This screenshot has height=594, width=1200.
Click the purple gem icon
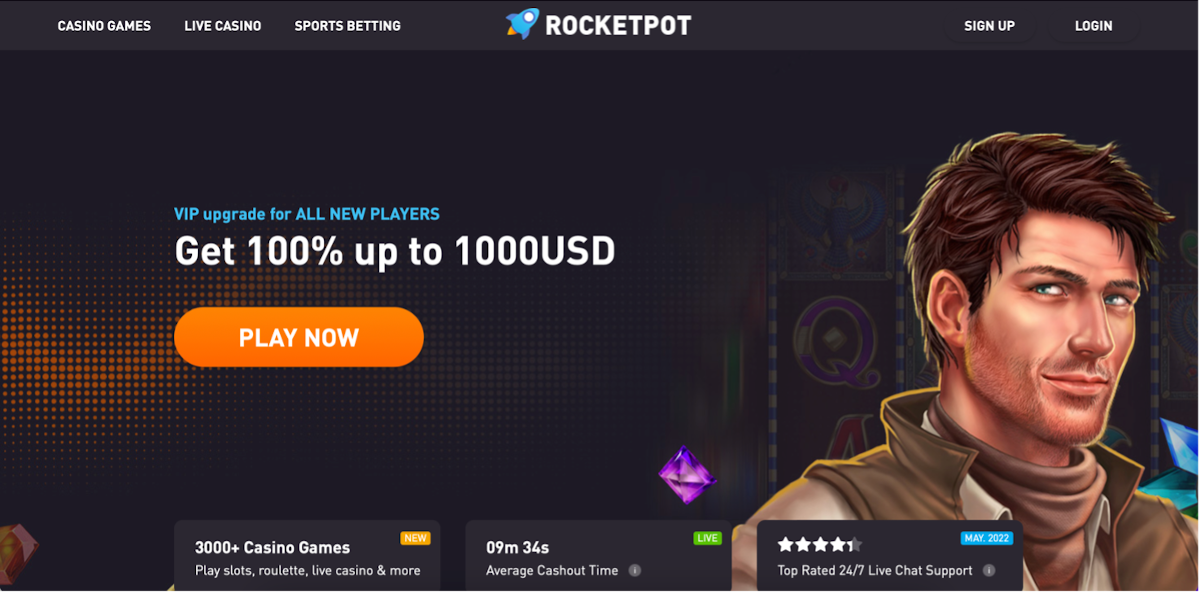click(x=688, y=475)
